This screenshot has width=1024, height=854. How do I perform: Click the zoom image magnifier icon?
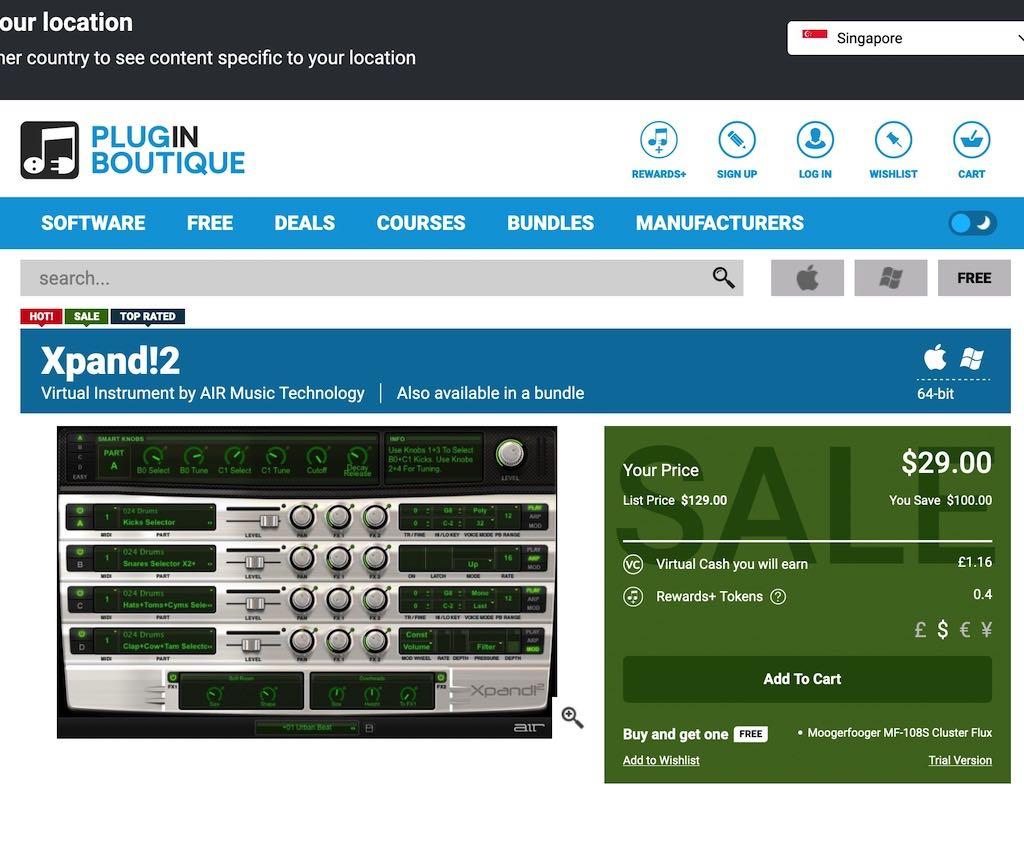[572, 717]
